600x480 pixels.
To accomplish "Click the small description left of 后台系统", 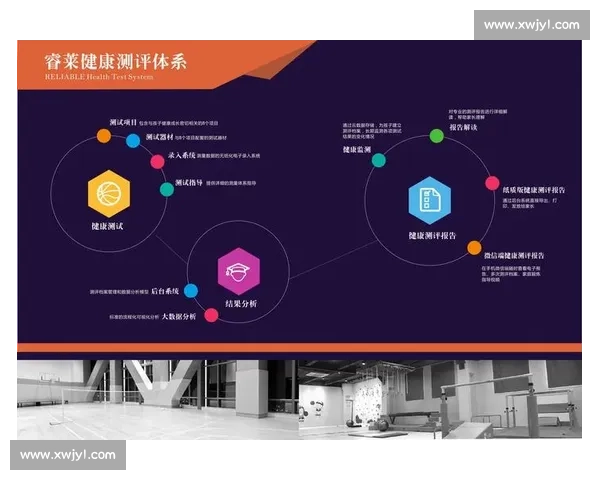I will tap(119, 292).
